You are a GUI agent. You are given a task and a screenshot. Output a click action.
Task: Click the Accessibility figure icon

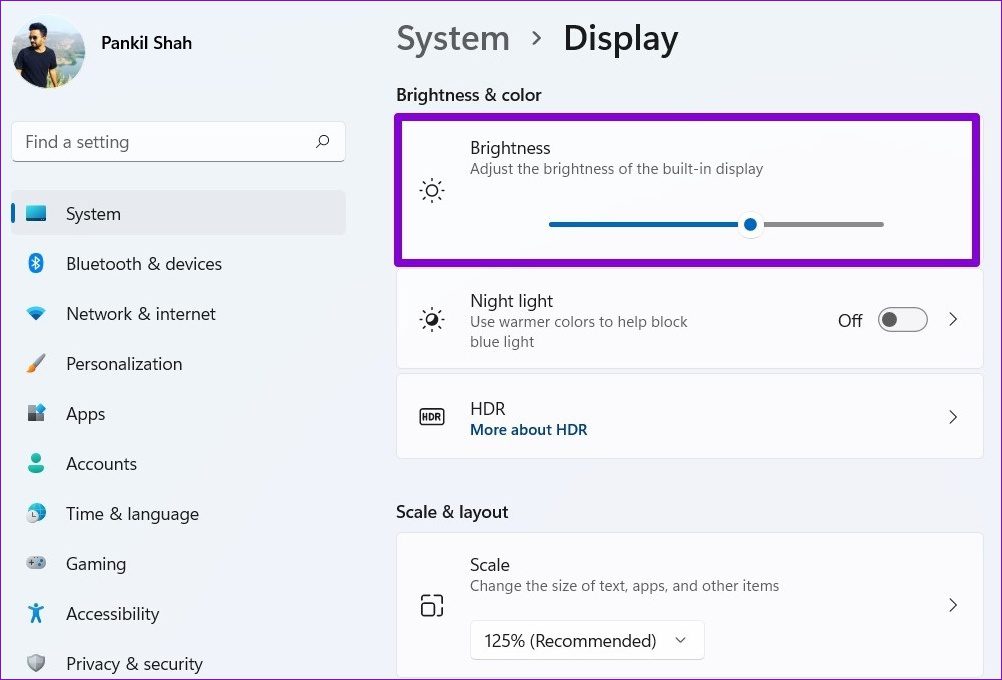(x=36, y=614)
